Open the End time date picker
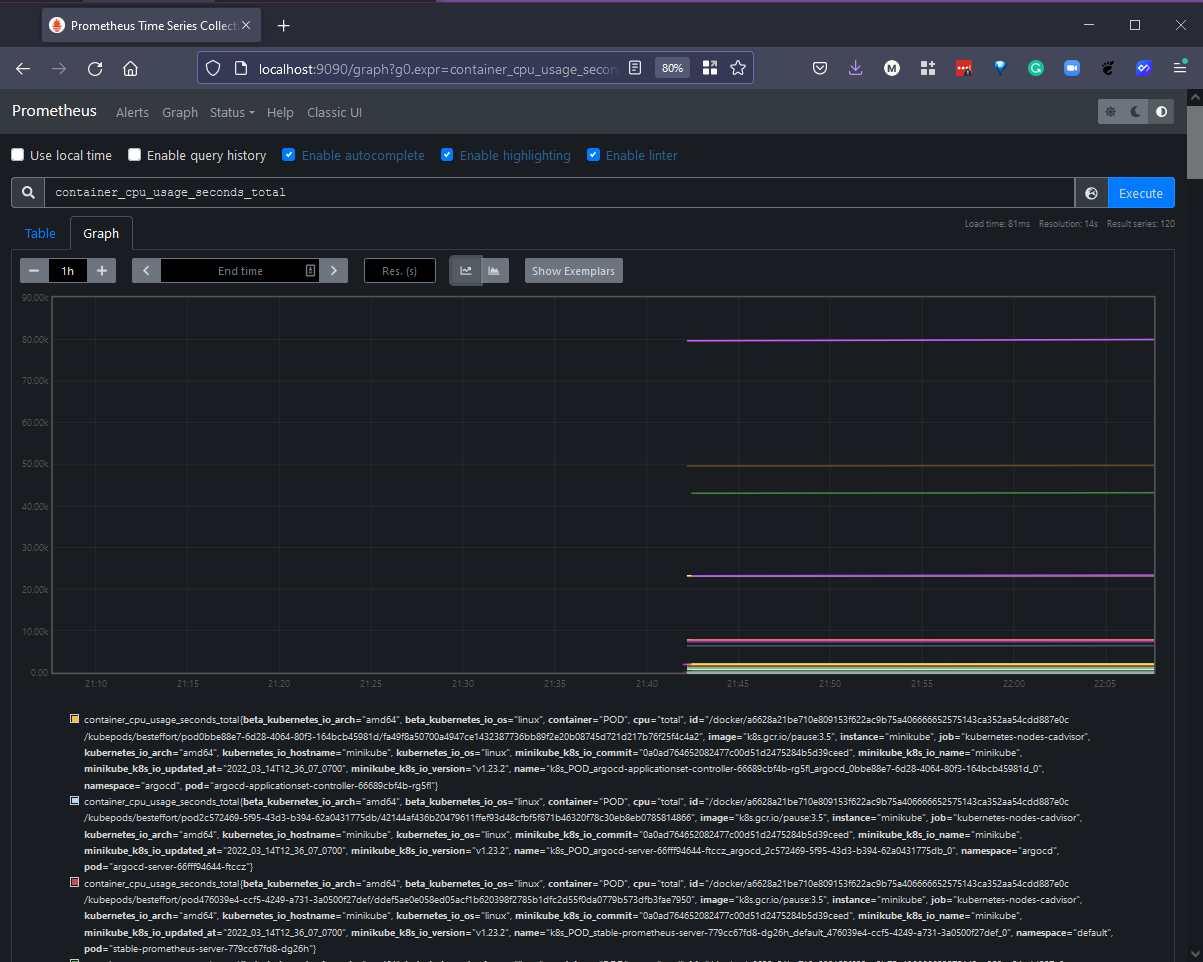 [x=240, y=271]
